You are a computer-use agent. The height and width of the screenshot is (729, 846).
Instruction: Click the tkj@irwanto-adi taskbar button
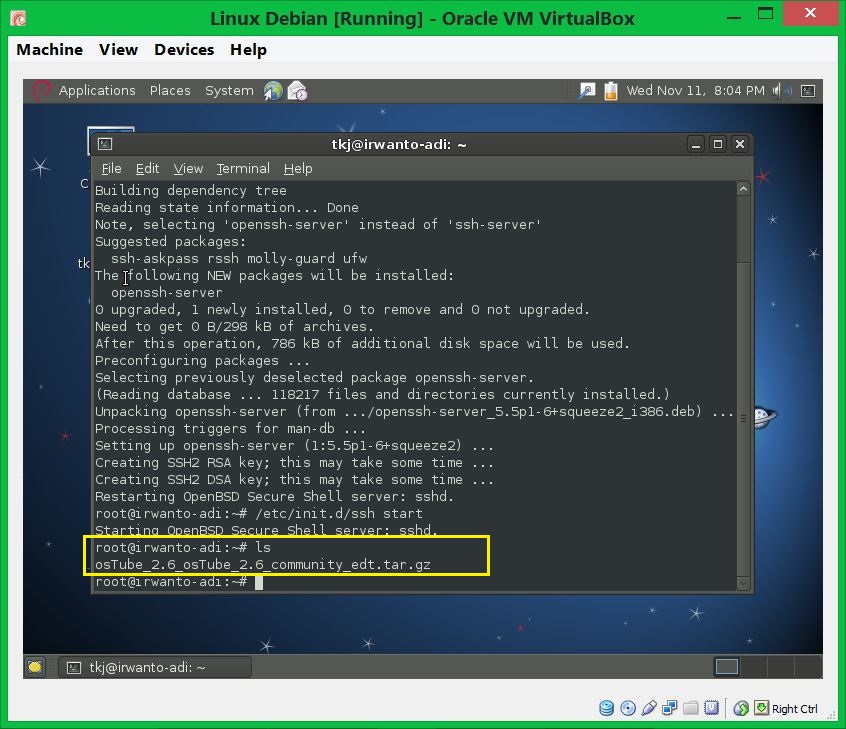(155, 667)
